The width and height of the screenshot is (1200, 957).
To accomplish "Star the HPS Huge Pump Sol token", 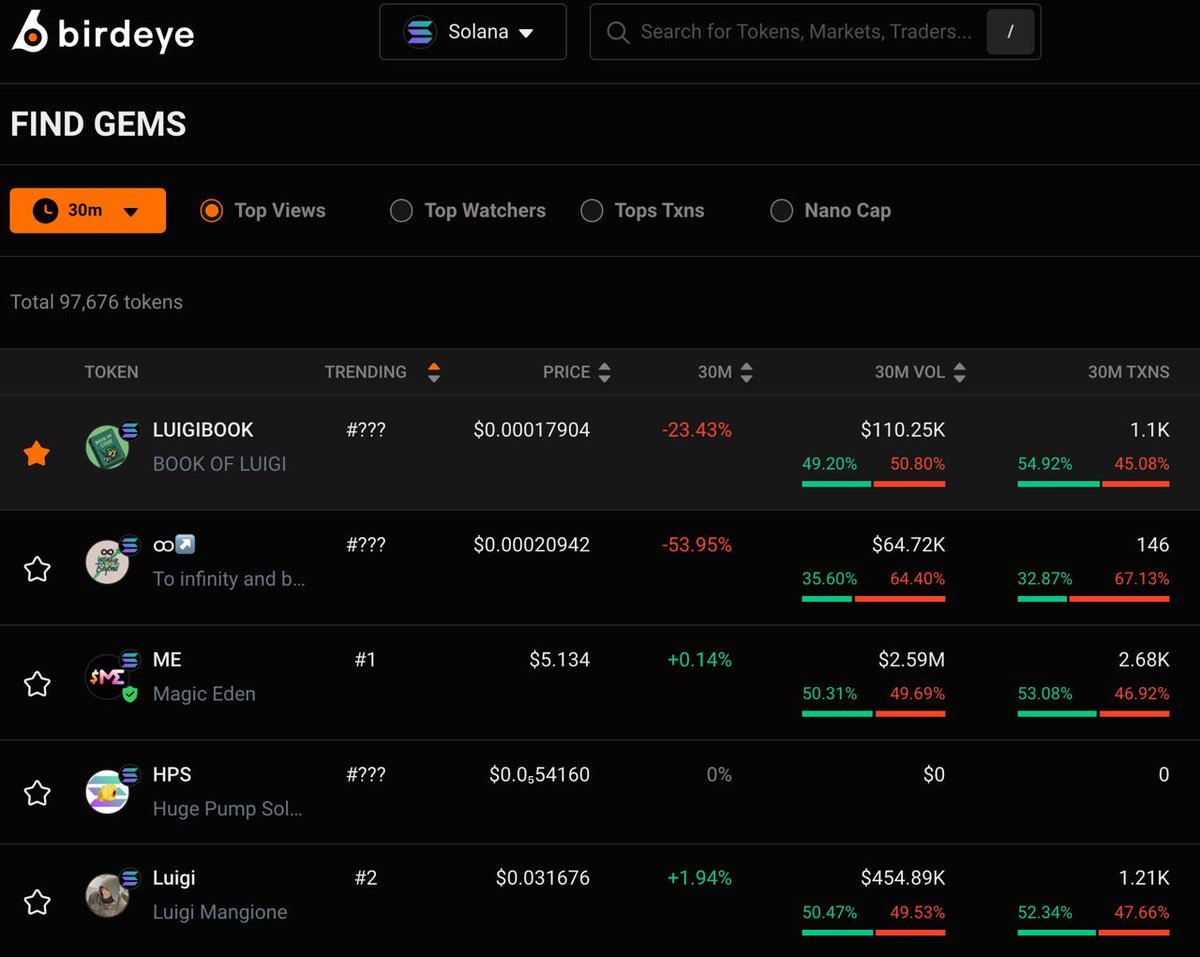I will pyautogui.click(x=37, y=793).
